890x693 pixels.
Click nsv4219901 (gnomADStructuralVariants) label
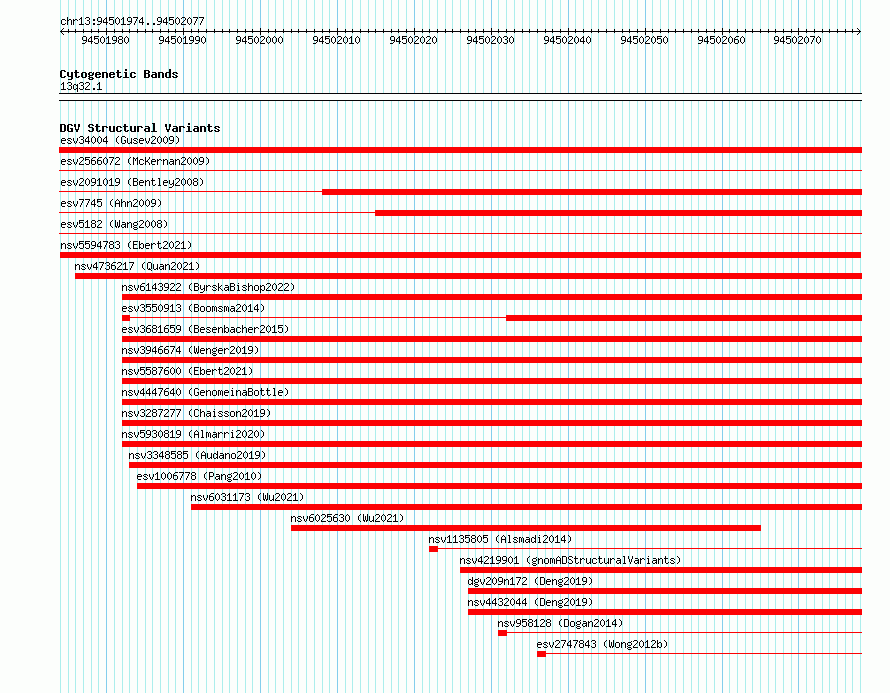[570, 560]
